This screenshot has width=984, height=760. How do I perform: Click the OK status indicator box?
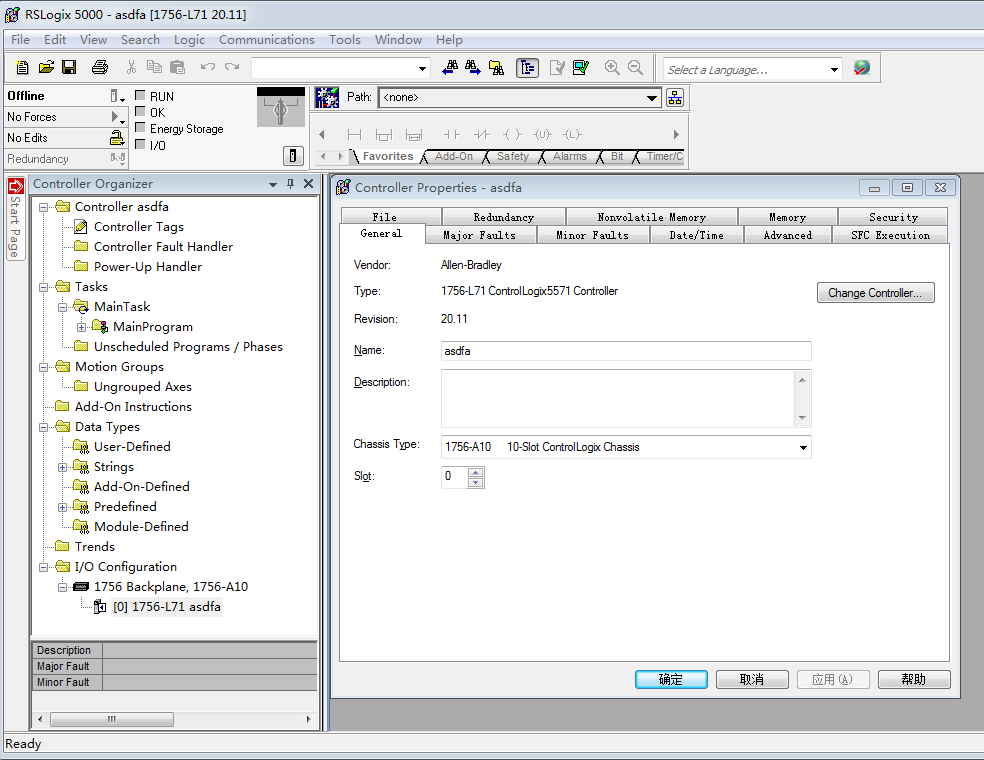coord(140,112)
